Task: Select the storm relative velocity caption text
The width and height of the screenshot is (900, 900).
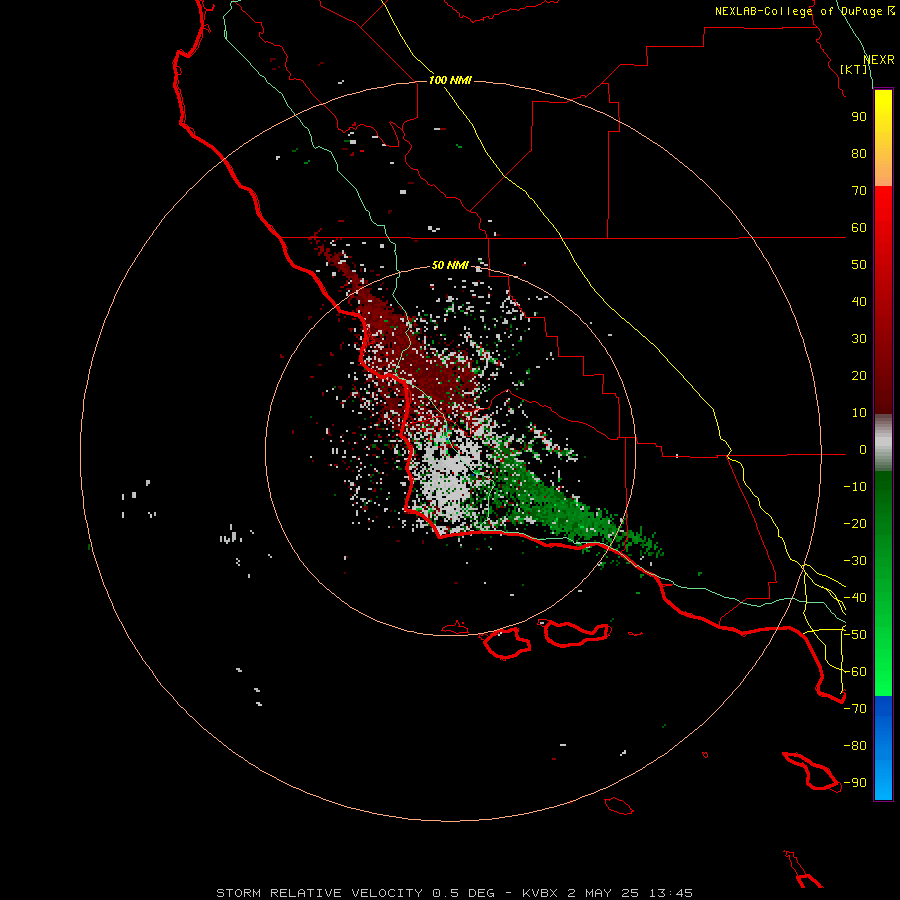Action: pyautogui.click(x=454, y=893)
